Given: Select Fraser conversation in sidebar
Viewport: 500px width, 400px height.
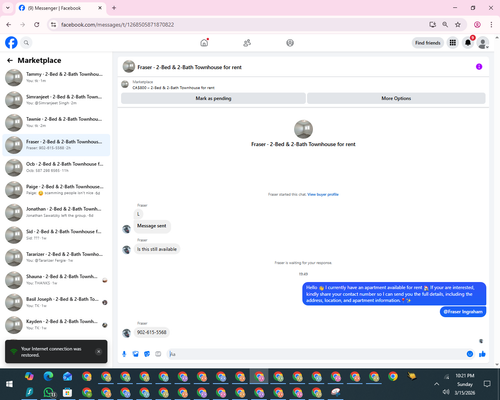Looking at the screenshot, I should (56, 145).
